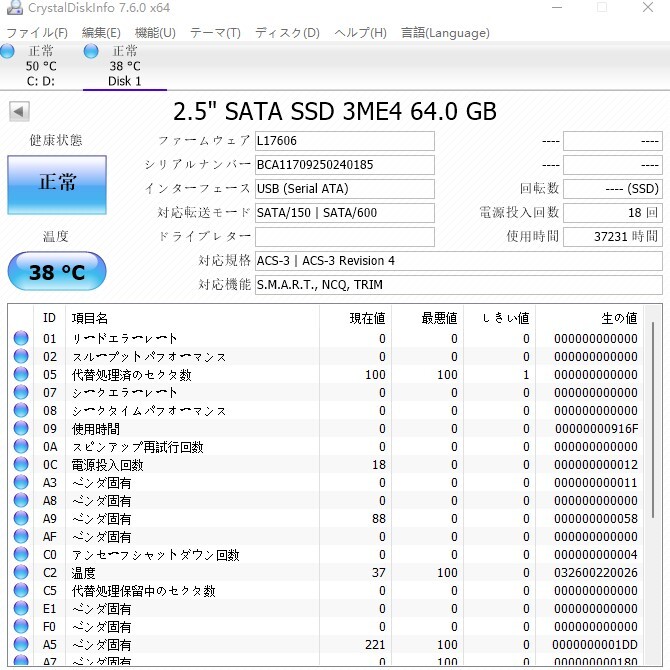Click the blue status orb for Disk 1

(x=91, y=51)
